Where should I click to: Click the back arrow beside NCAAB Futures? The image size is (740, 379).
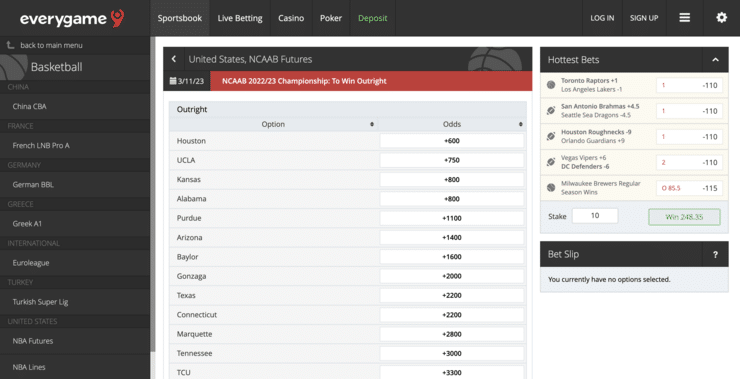point(174,59)
